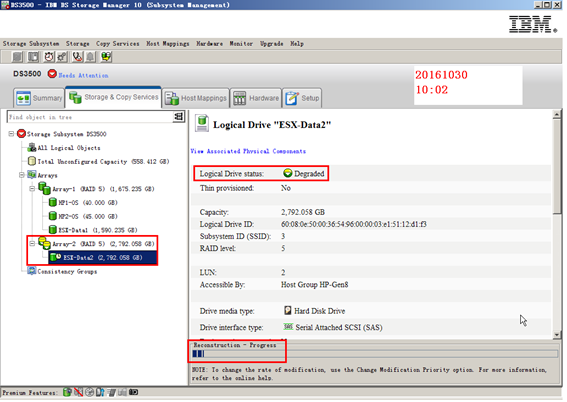The image size is (567, 402).
Task: Select the ESX-Data1 logical drive
Action: [98, 230]
